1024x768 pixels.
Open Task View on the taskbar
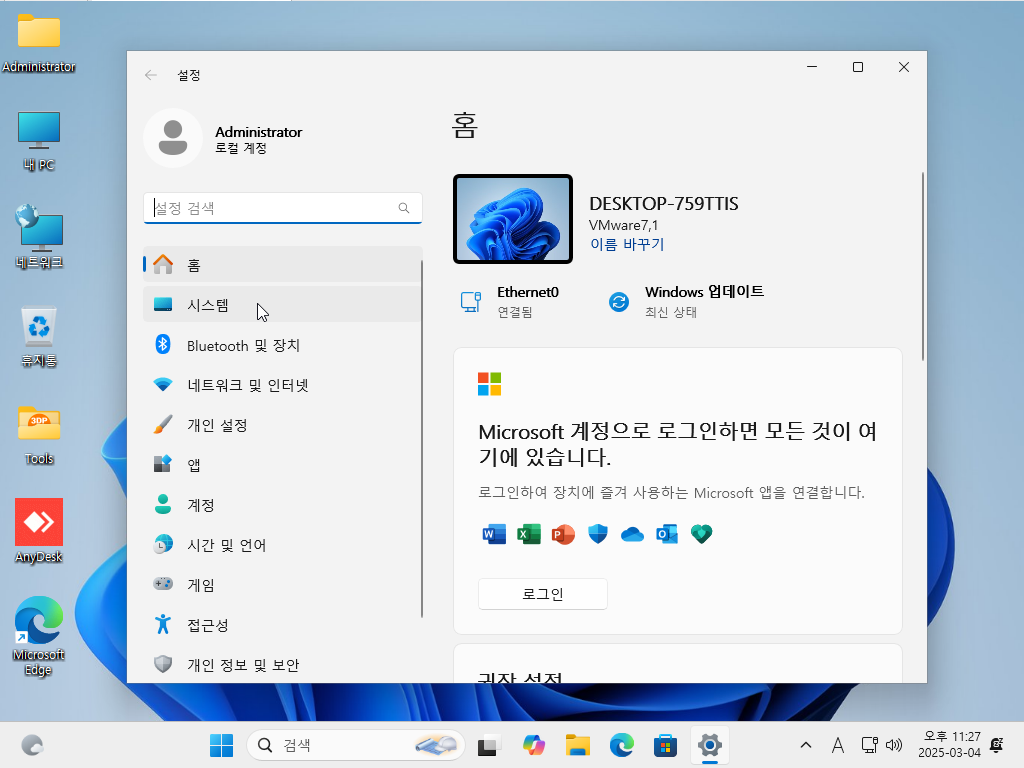tap(489, 745)
